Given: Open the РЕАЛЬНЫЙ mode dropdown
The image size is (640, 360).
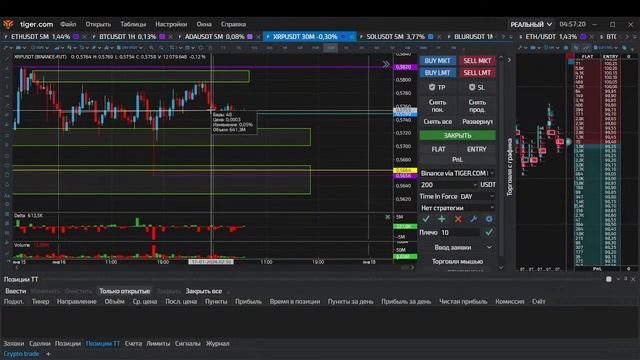Looking at the screenshot, I should (531, 24).
